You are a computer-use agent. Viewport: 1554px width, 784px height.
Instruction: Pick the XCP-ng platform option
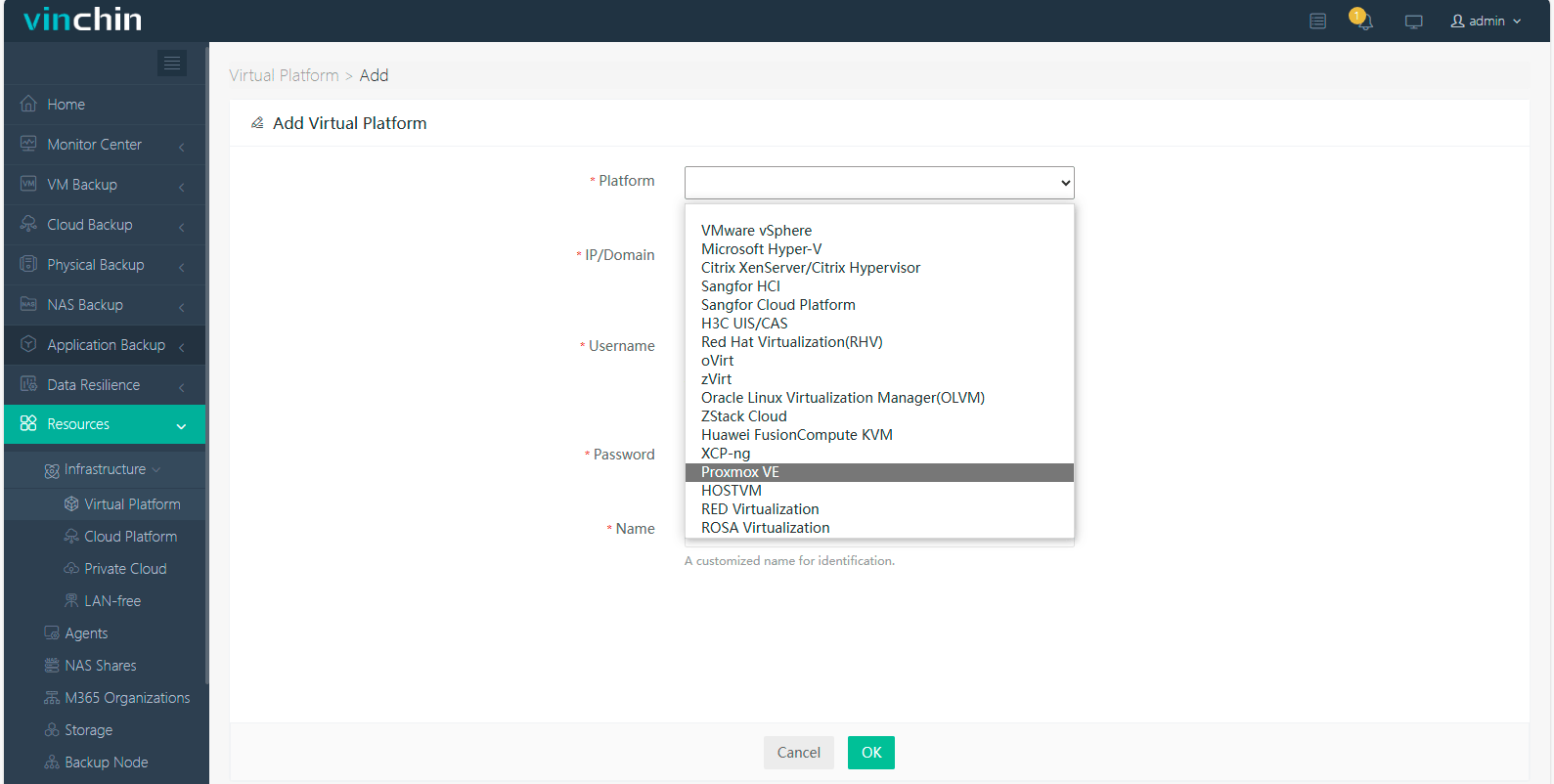tap(879, 454)
